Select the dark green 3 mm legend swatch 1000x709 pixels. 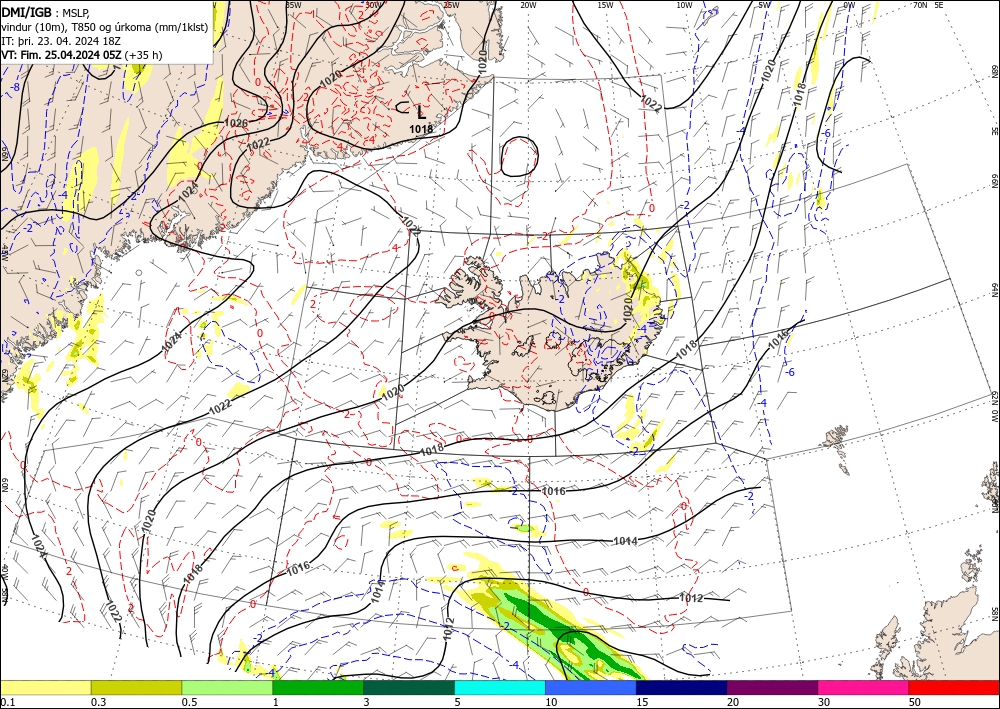click(x=409, y=687)
